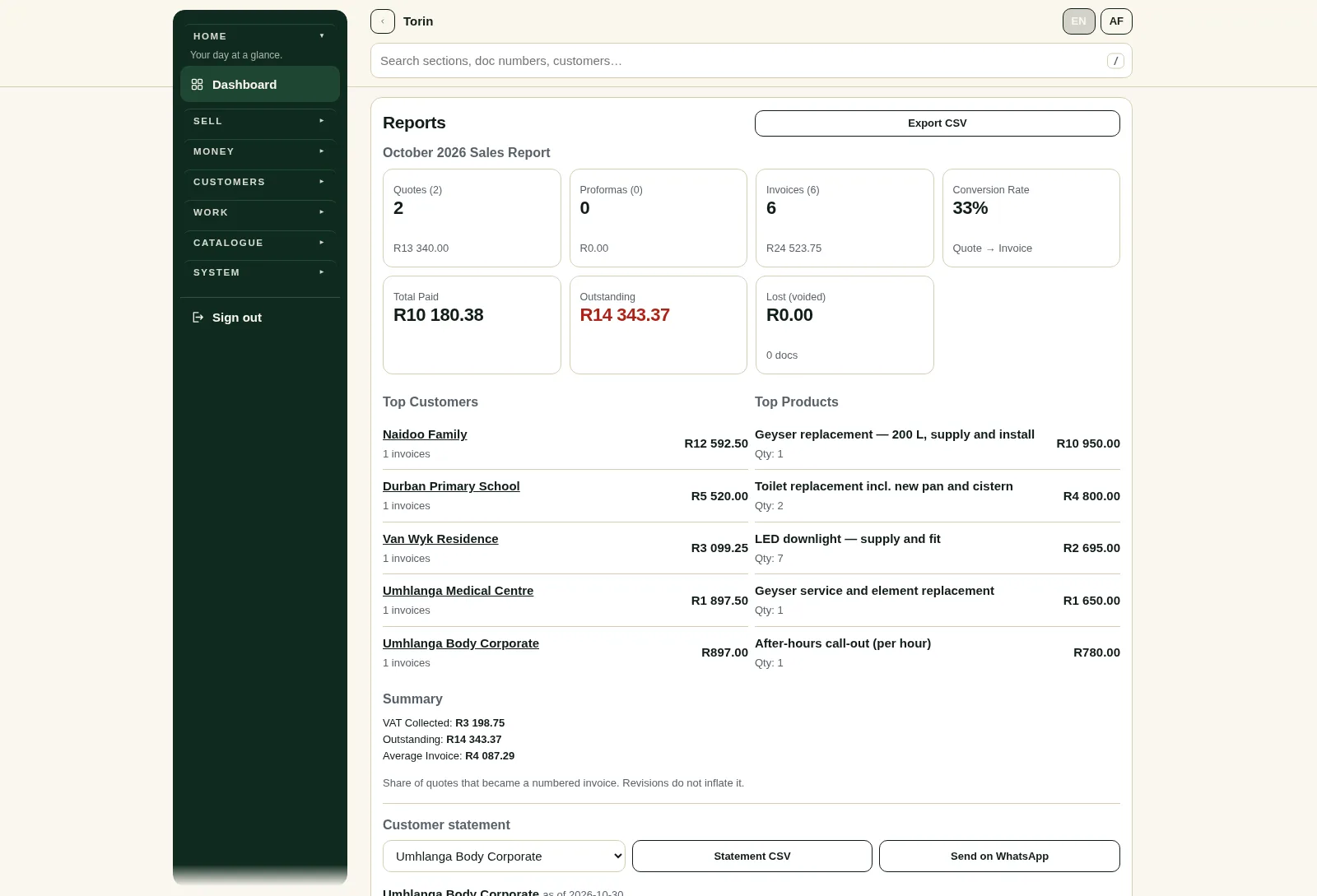Open the customer statement dropdown
Screen dimensions: 1317x896
coord(504,857)
